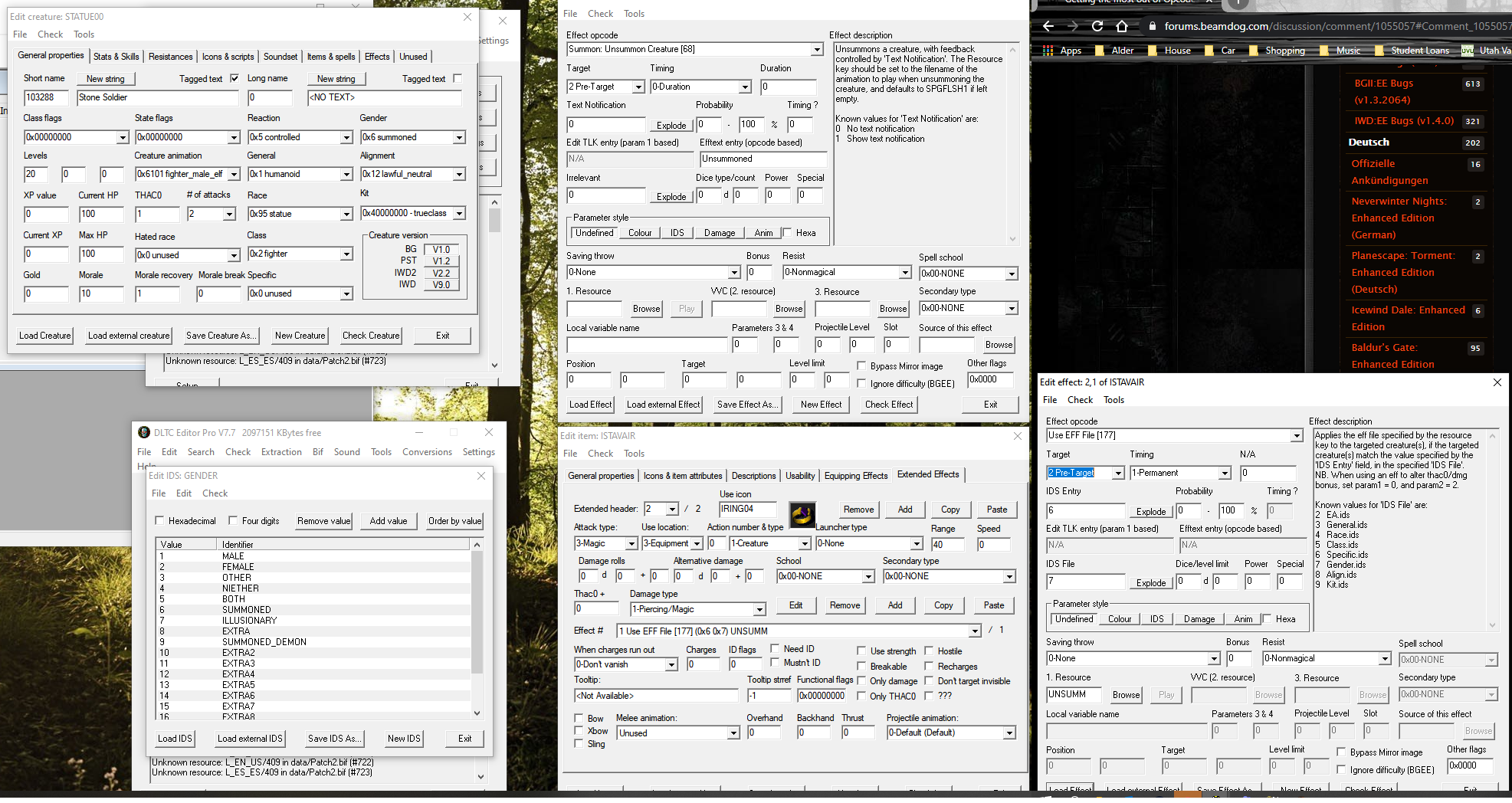Click the Load Creature button
Viewport: 1512px width, 803px height.
coord(45,336)
